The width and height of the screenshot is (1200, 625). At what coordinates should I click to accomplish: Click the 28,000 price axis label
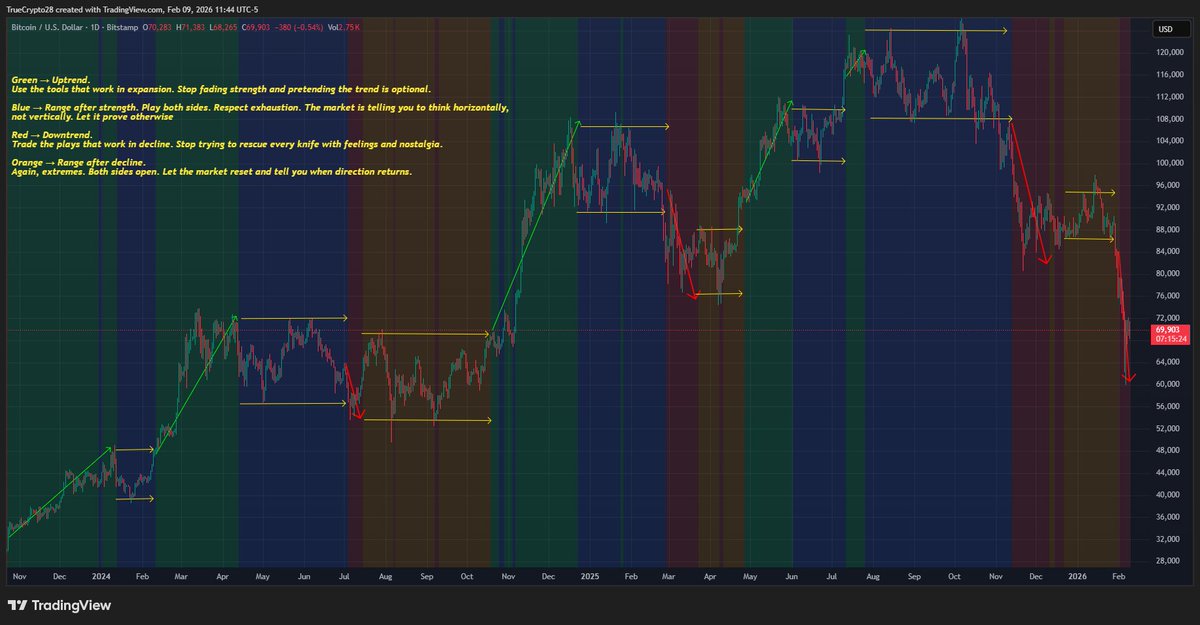[x=1166, y=561]
